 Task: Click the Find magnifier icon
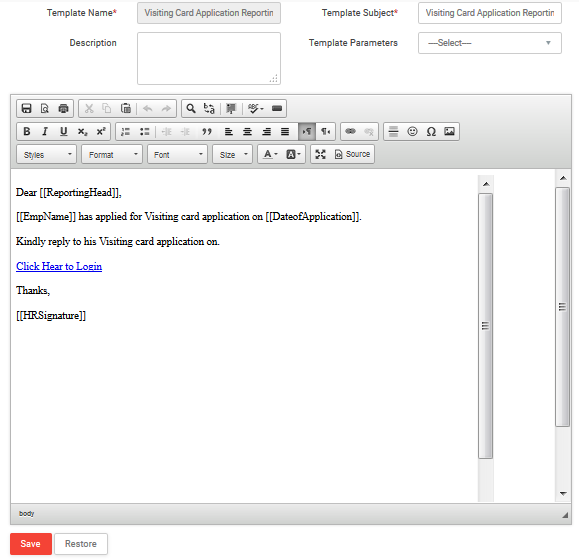tap(191, 109)
